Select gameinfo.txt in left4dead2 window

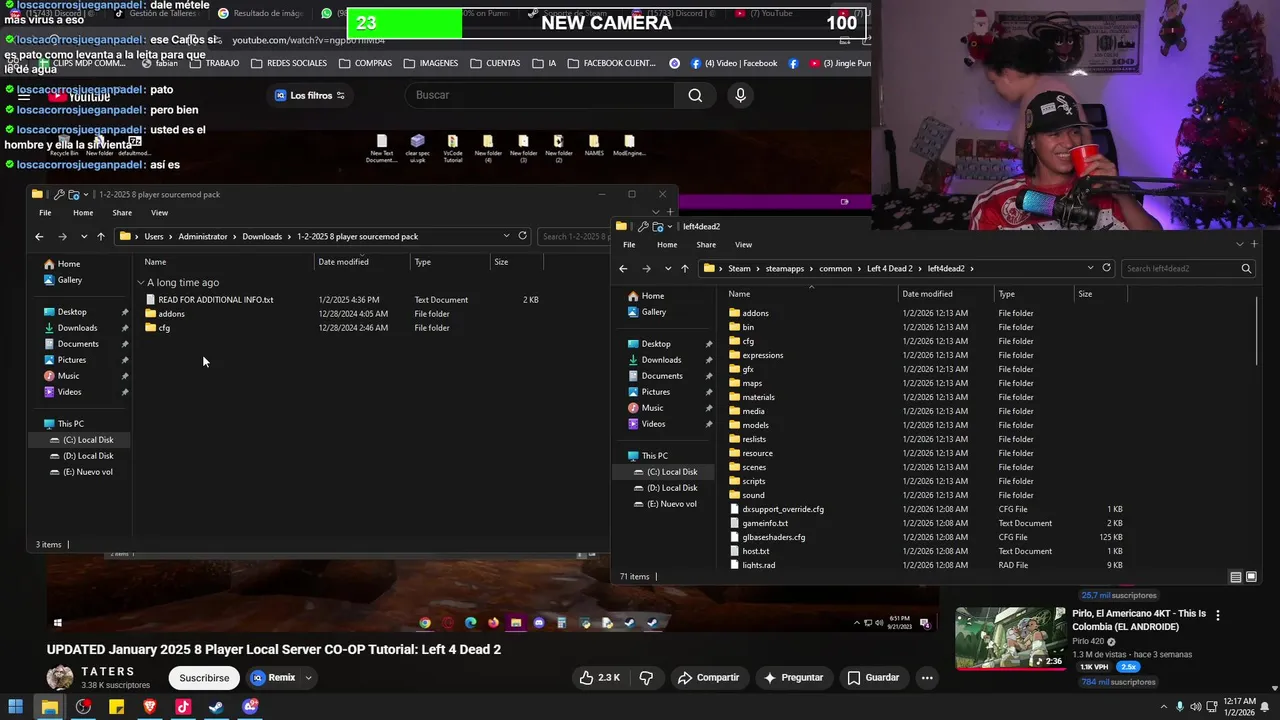[x=758, y=523]
